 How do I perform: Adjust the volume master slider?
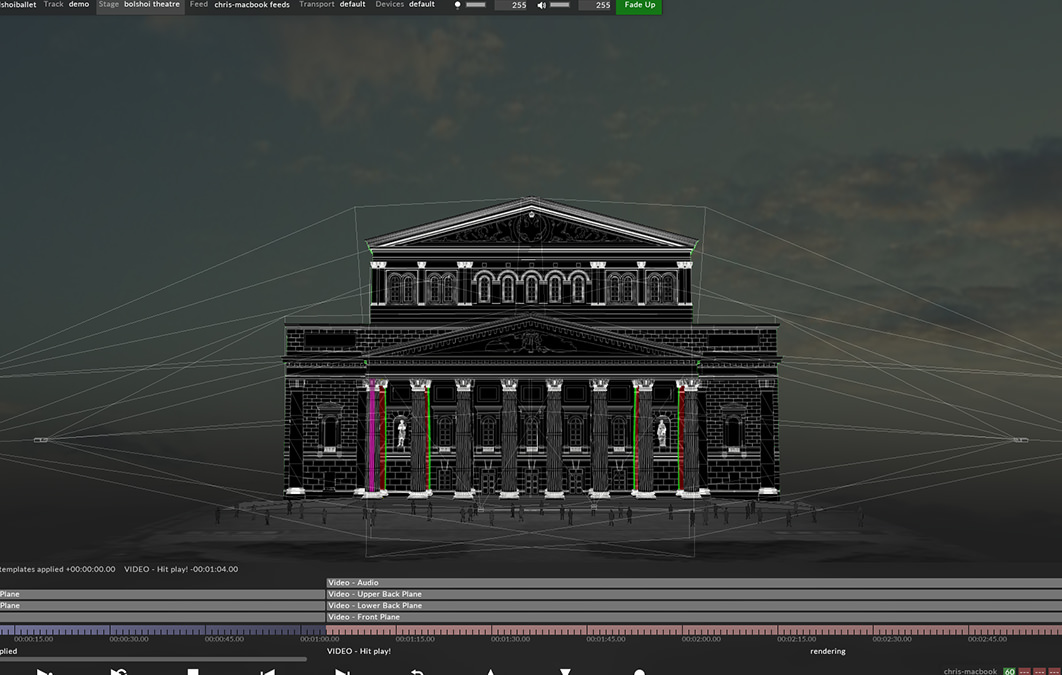coord(559,5)
